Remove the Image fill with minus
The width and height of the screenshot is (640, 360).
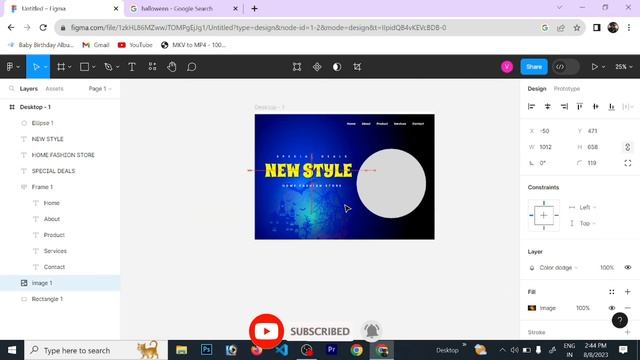(x=628, y=308)
